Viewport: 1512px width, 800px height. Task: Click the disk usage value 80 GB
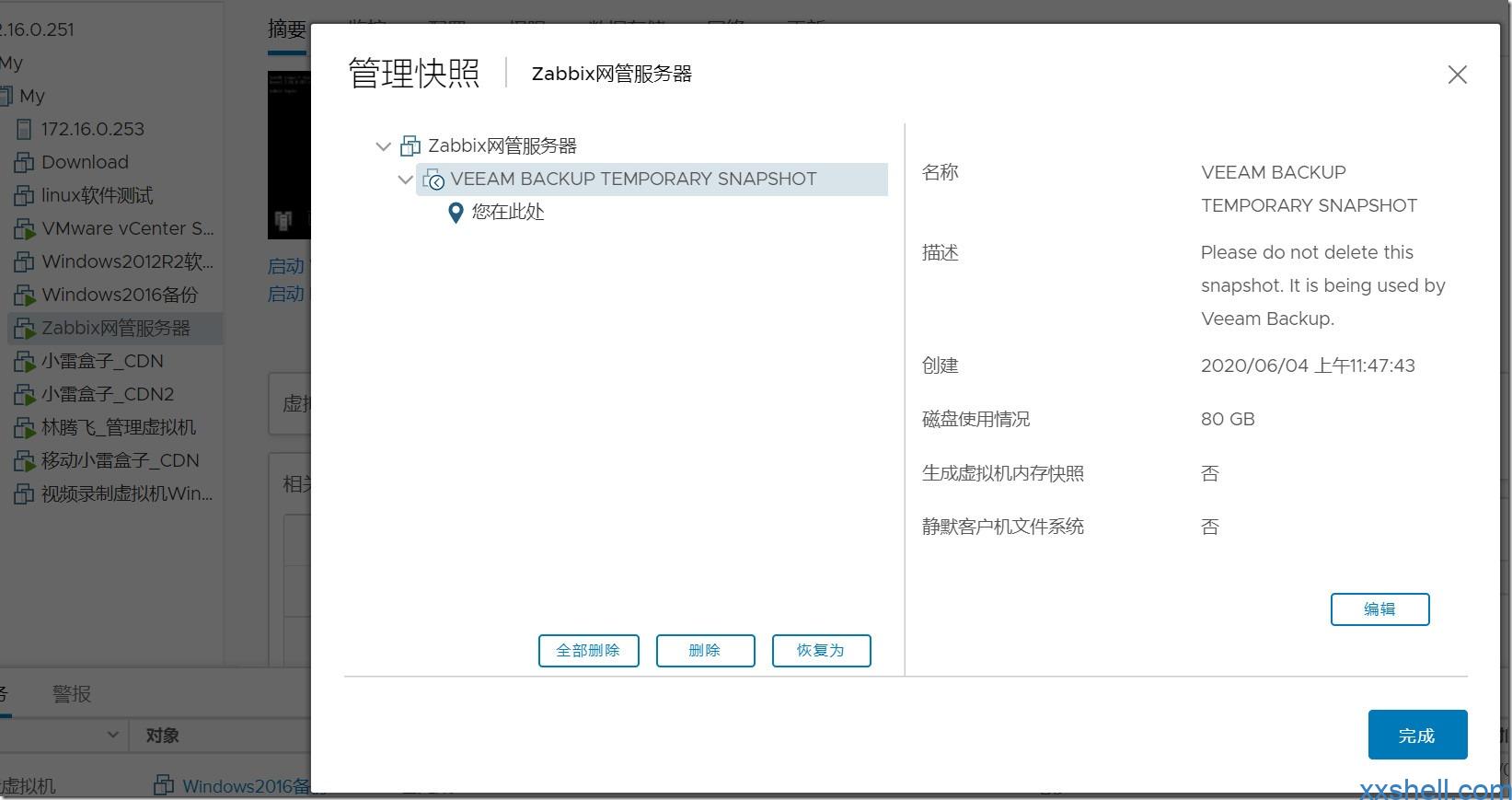(x=1228, y=419)
